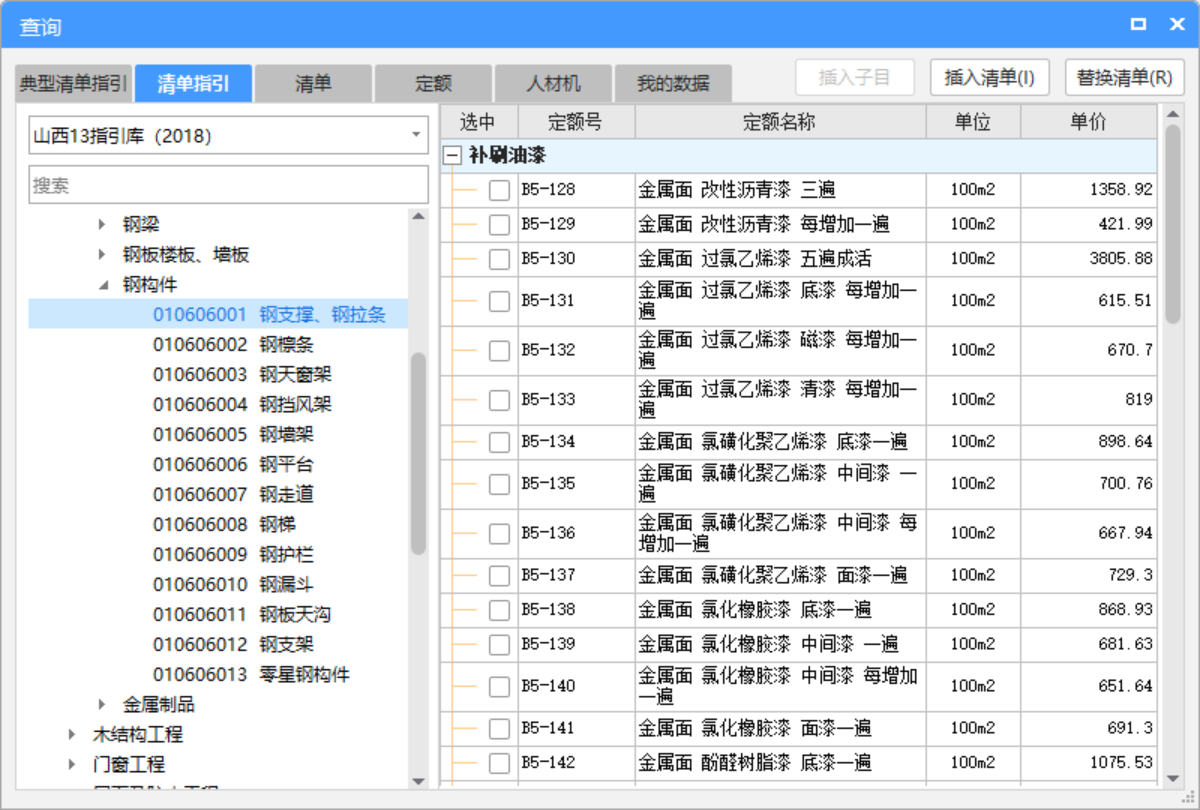The height and width of the screenshot is (810, 1200).
Task: Select 010606012 钢支架
Action: (233, 645)
